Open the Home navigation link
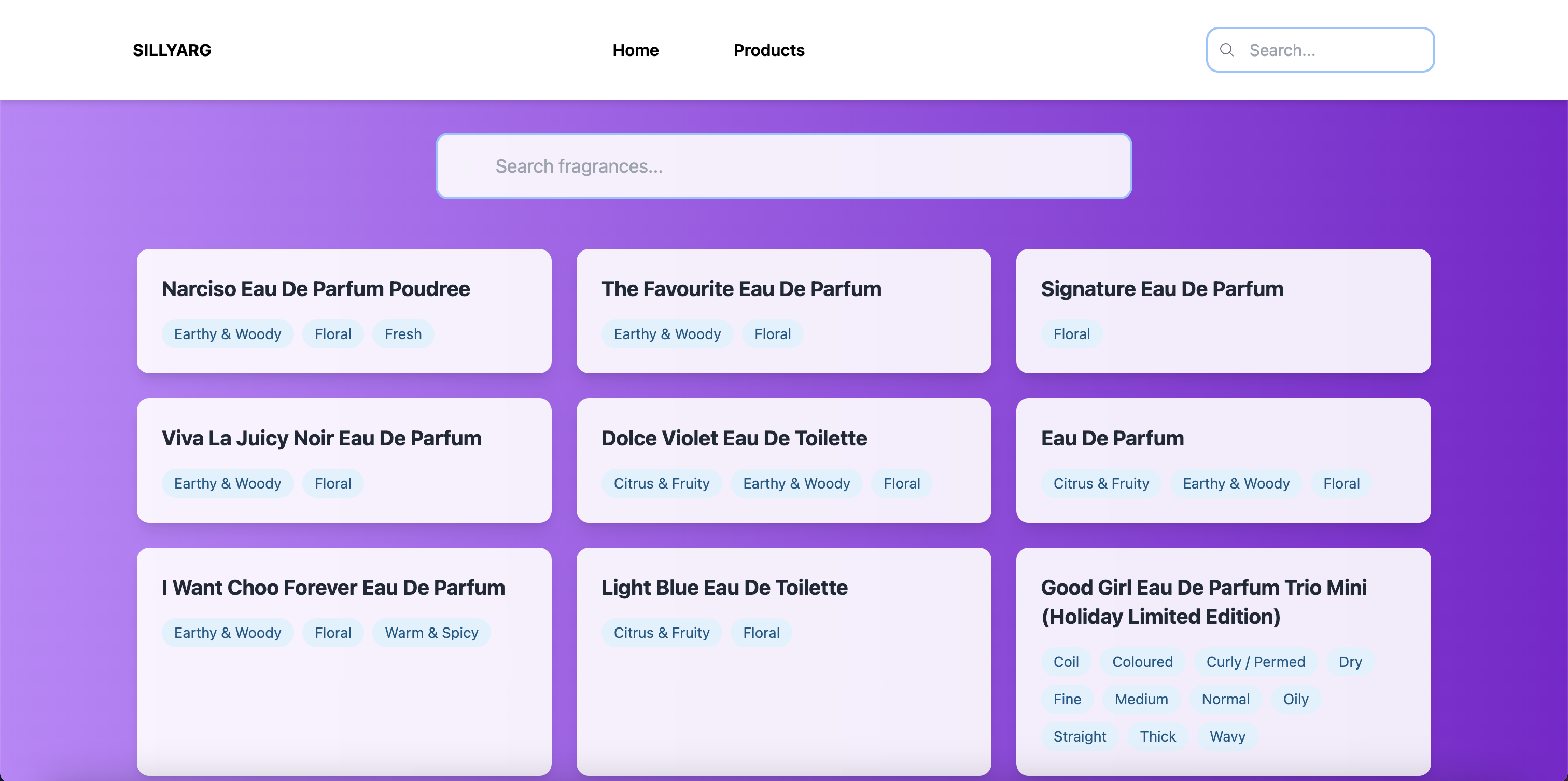The image size is (1568, 781). [635, 50]
